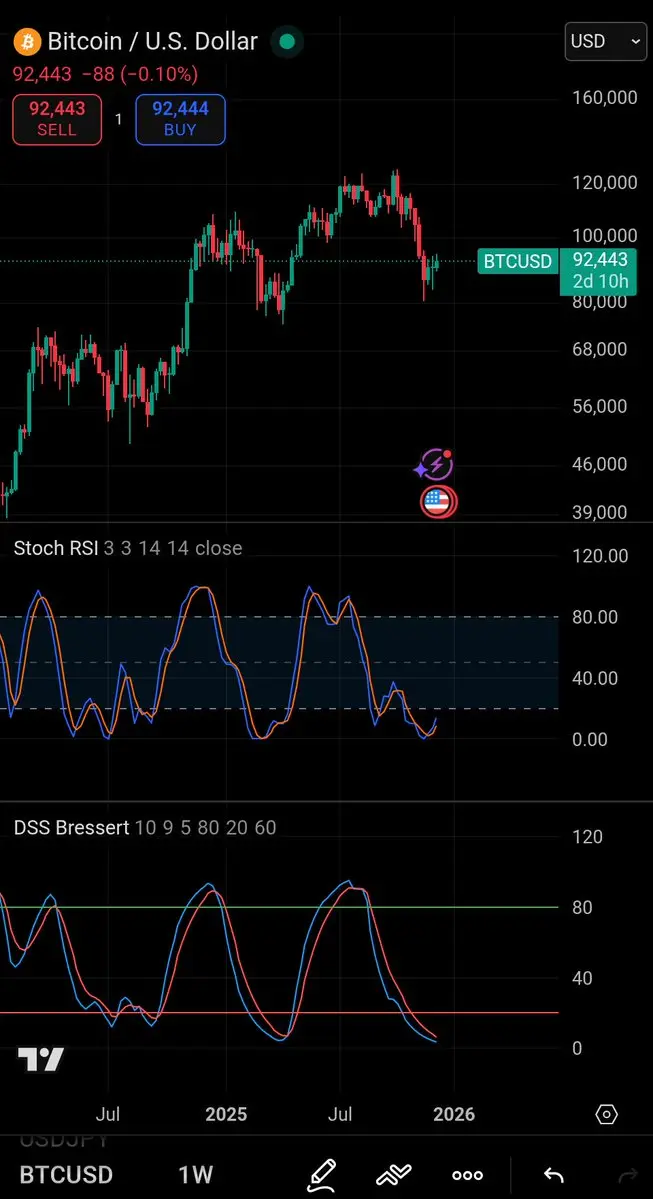Click the 39,000 price axis label
This screenshot has width=653, height=1199.
(599, 512)
